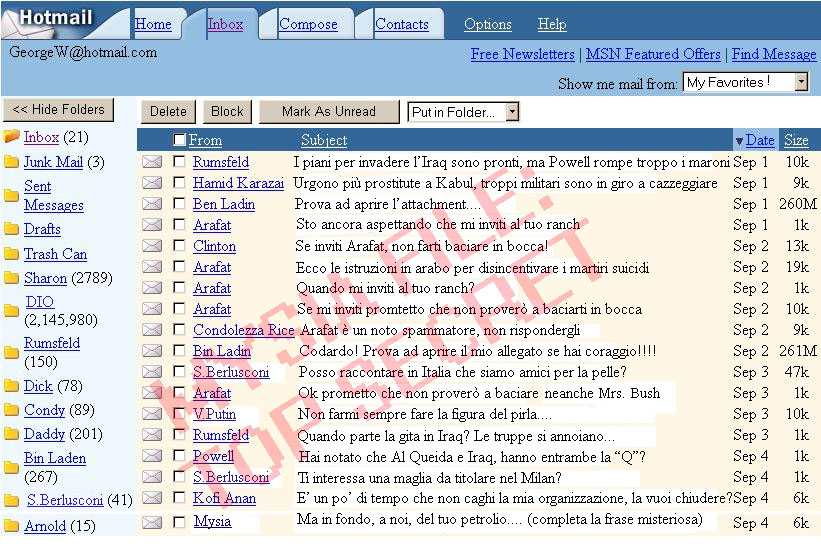This screenshot has height=544, width=821.
Task: Open the MSN Featured Offers link
Action: click(653, 54)
